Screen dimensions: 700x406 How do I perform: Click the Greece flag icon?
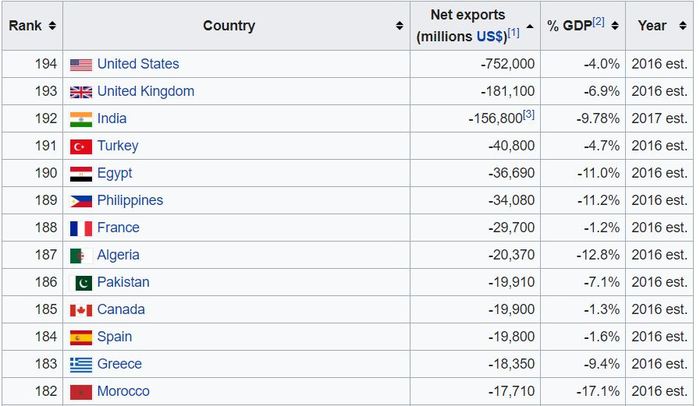tap(81, 365)
